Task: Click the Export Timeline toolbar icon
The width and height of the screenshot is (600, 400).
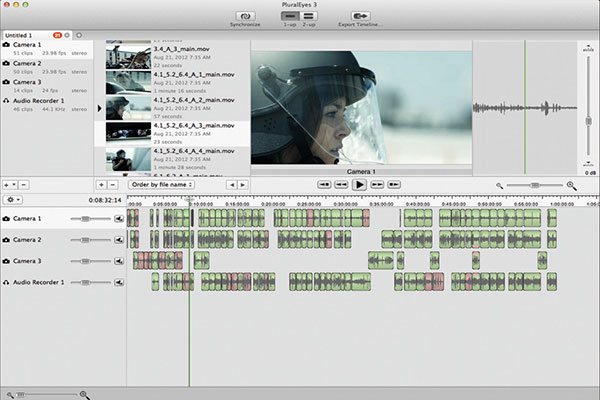Action: click(x=360, y=16)
